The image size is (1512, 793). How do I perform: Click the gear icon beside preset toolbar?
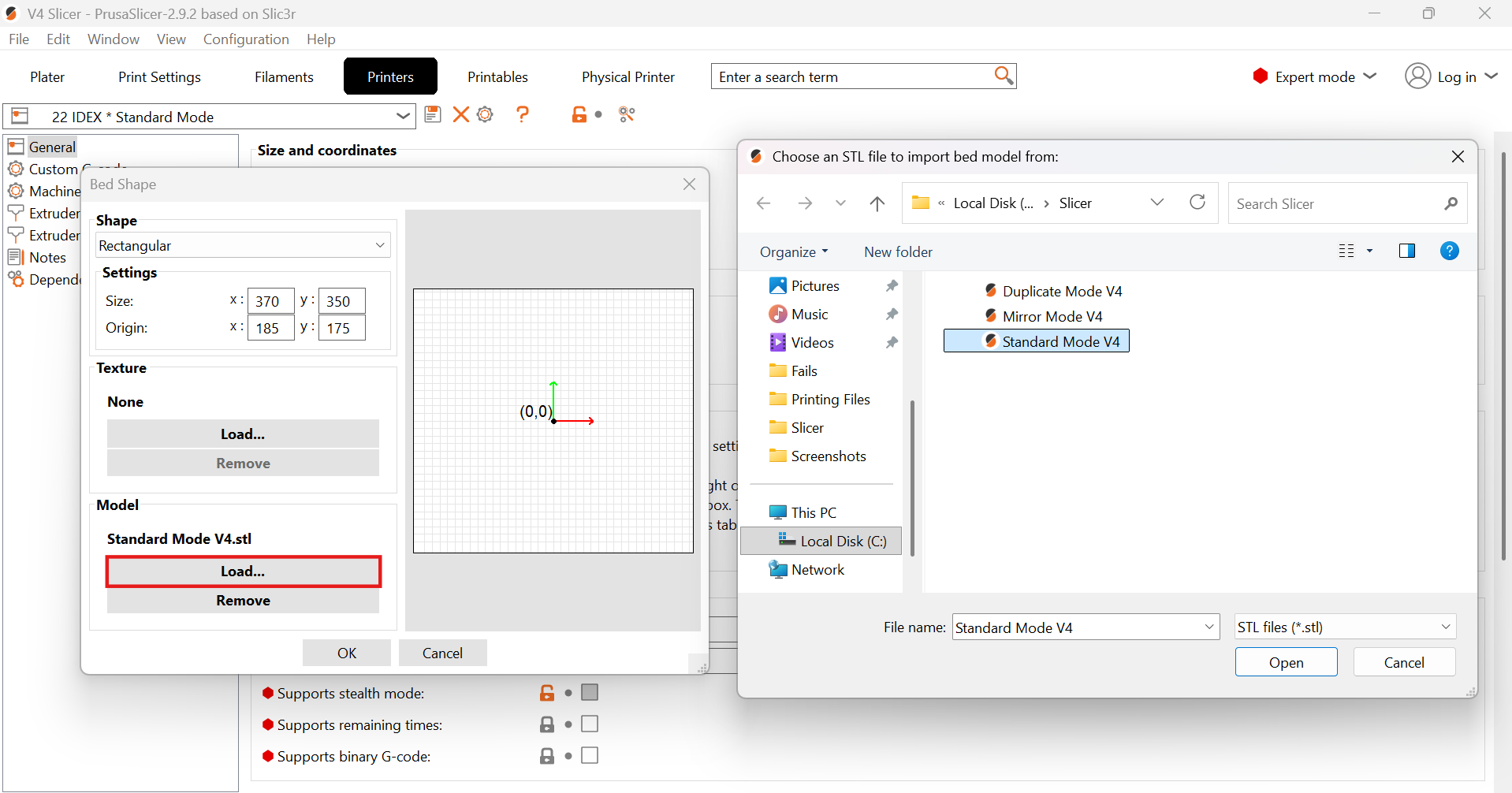[x=486, y=114]
